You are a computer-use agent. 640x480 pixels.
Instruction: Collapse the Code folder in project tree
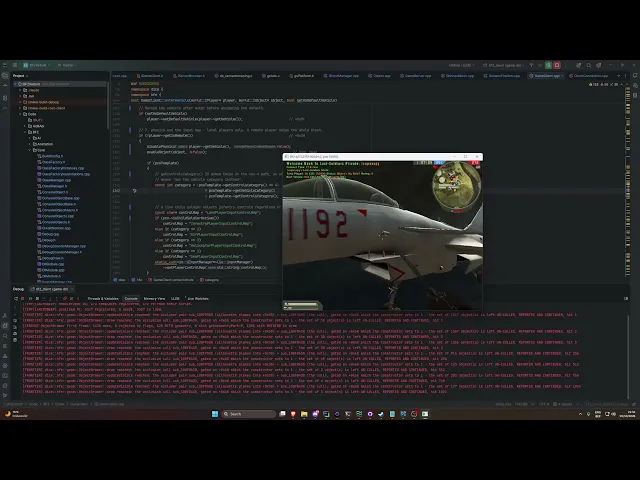(x=20, y=114)
